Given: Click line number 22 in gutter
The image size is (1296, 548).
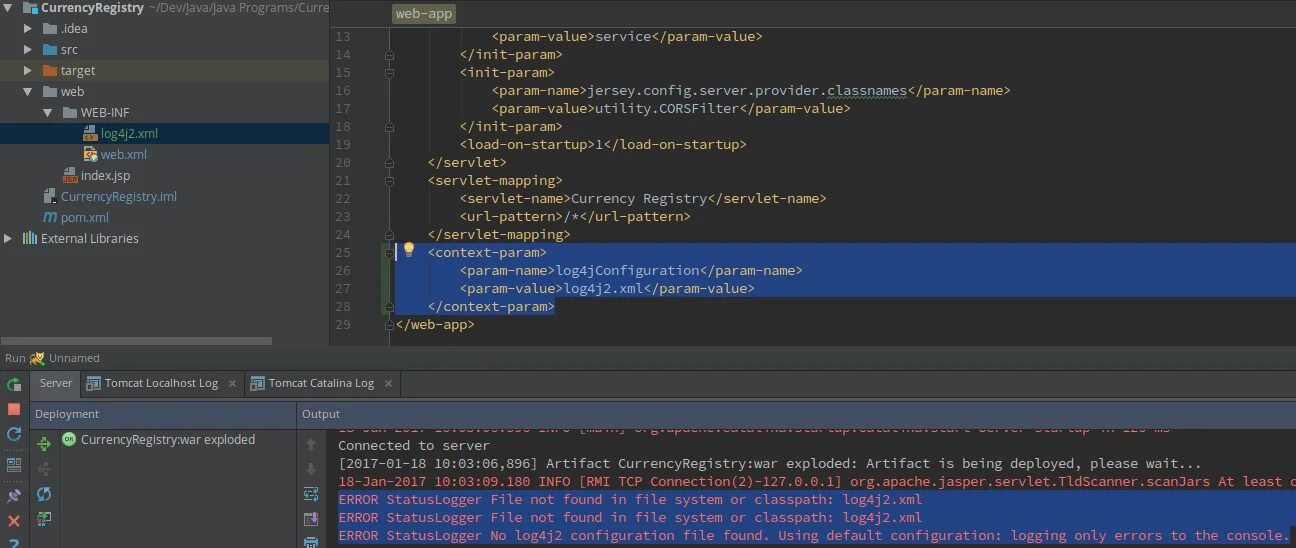Looking at the screenshot, I should pyautogui.click(x=342, y=198).
